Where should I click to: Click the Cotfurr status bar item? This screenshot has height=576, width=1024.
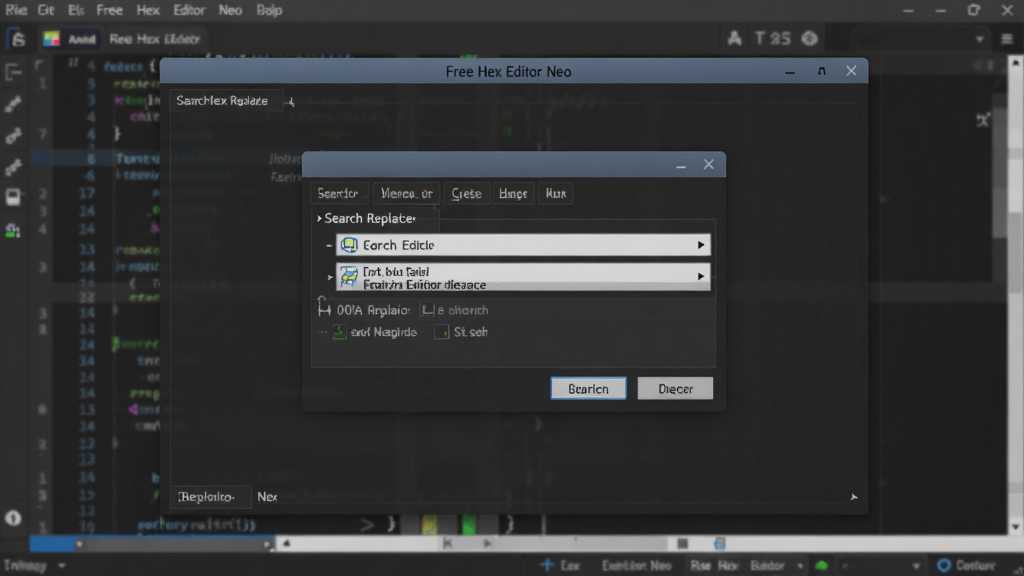click(966, 566)
